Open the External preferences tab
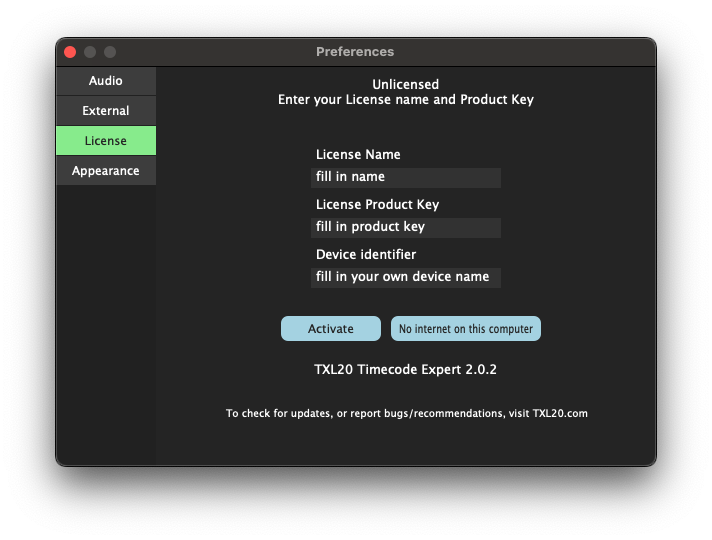Image resolution: width=712 pixels, height=540 pixels. (x=106, y=111)
